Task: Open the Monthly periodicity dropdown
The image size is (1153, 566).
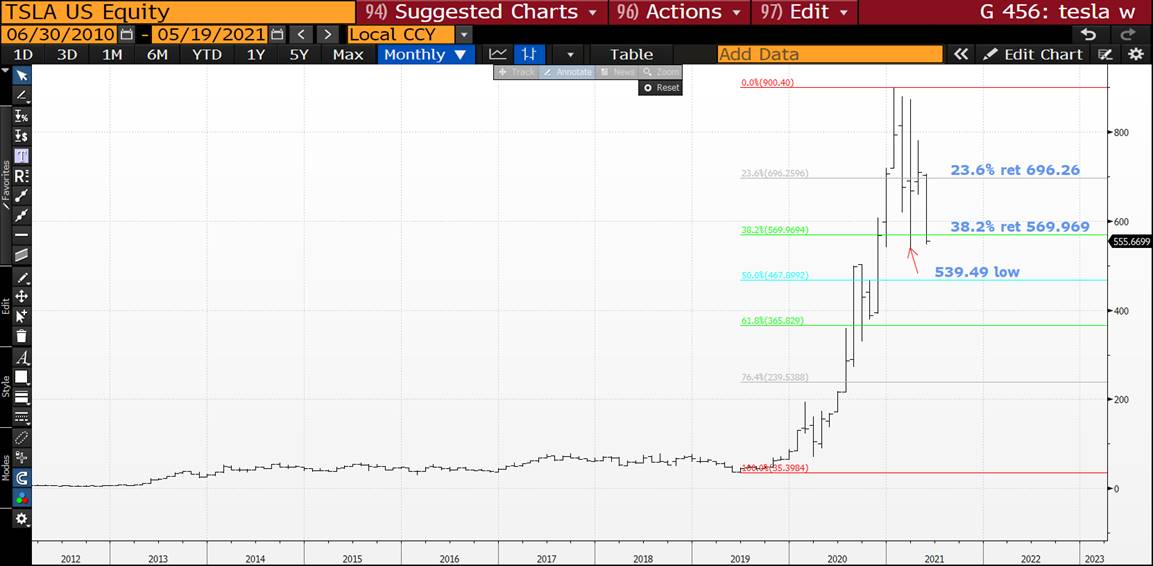Action: coord(424,54)
